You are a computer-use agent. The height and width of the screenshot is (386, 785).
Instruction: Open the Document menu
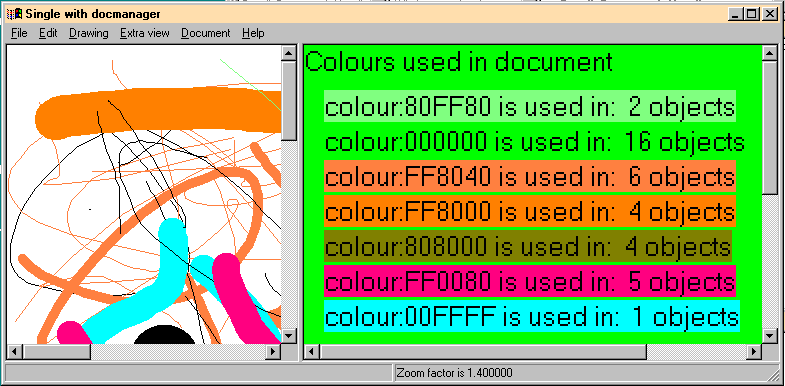point(206,34)
